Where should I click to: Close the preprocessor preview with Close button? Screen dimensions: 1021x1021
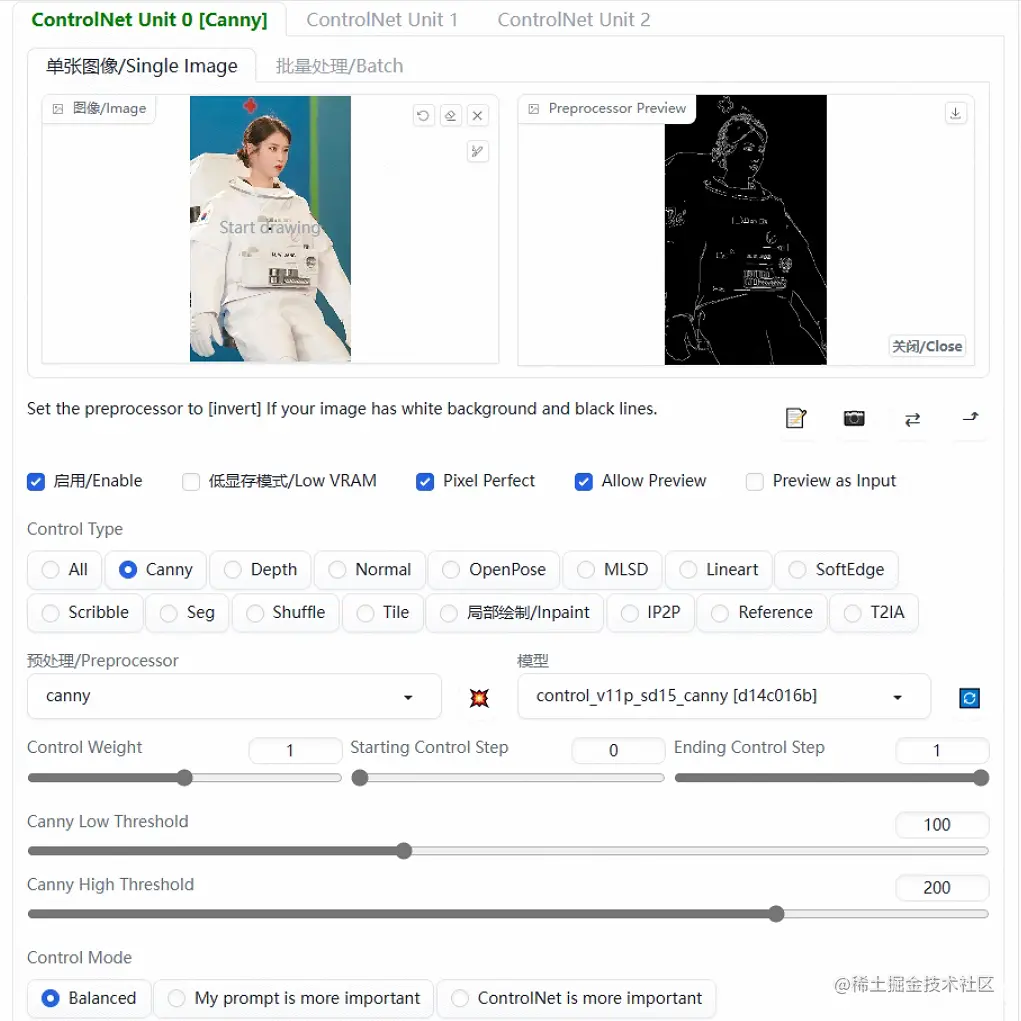tap(926, 346)
